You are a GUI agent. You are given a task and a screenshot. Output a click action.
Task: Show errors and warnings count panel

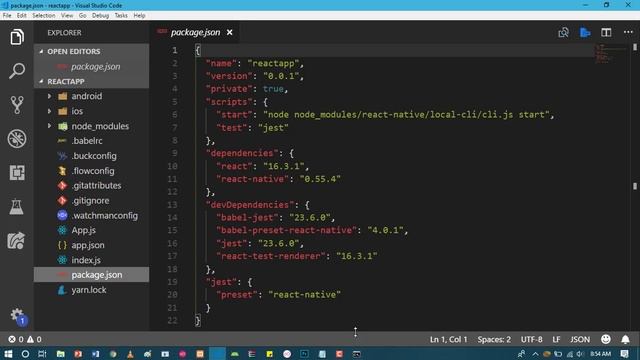25,339
